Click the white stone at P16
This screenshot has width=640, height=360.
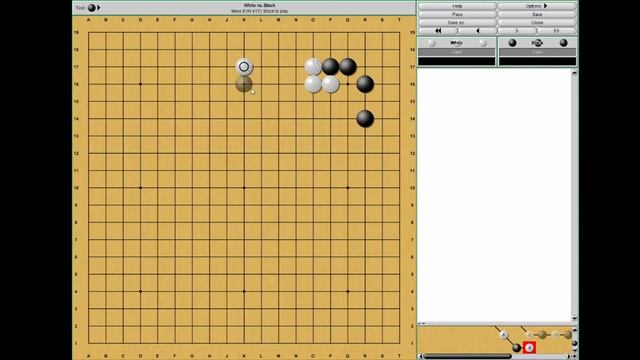click(331, 84)
